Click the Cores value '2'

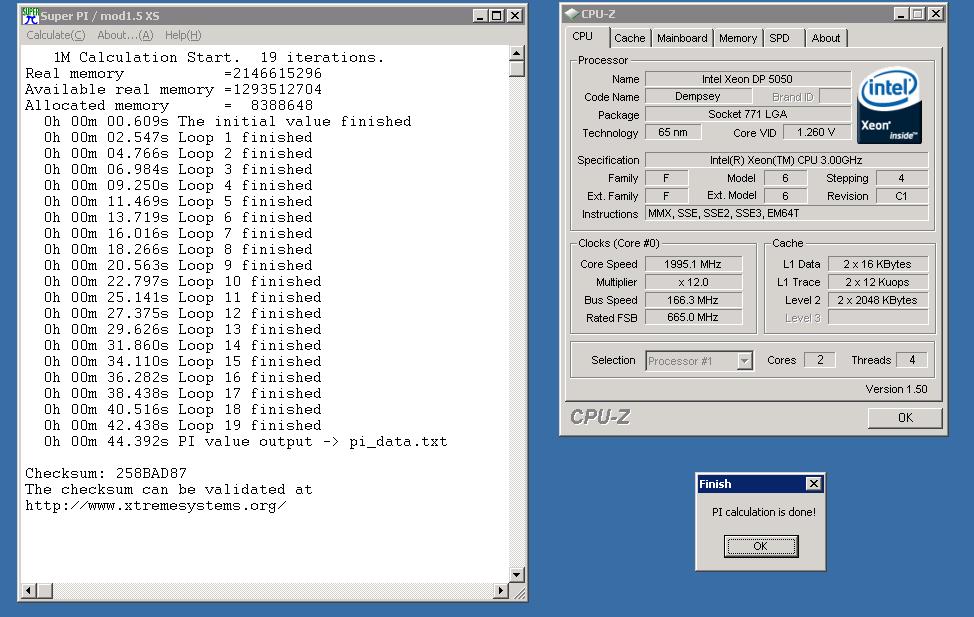tap(820, 360)
